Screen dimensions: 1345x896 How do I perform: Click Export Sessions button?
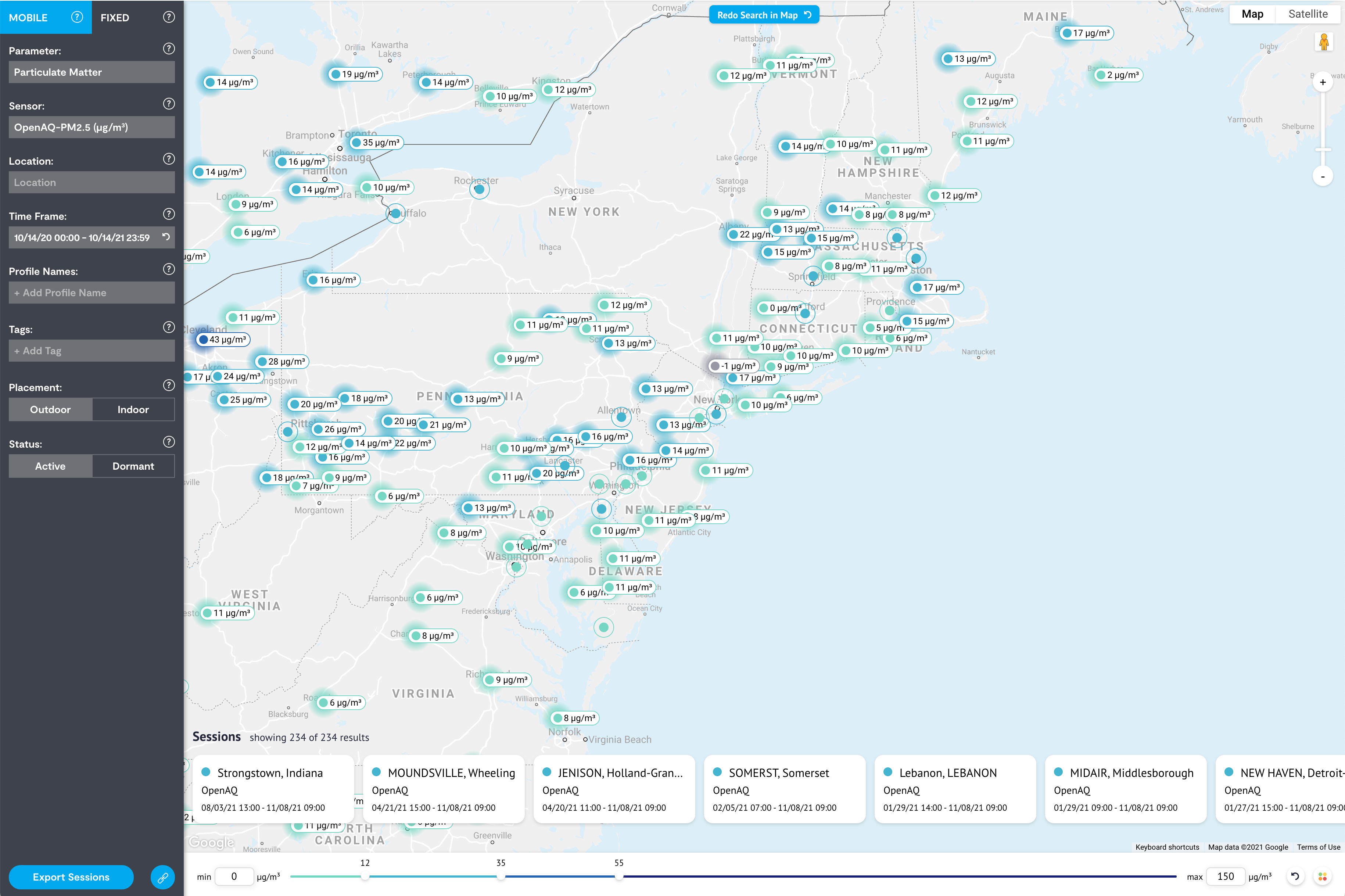(x=71, y=877)
